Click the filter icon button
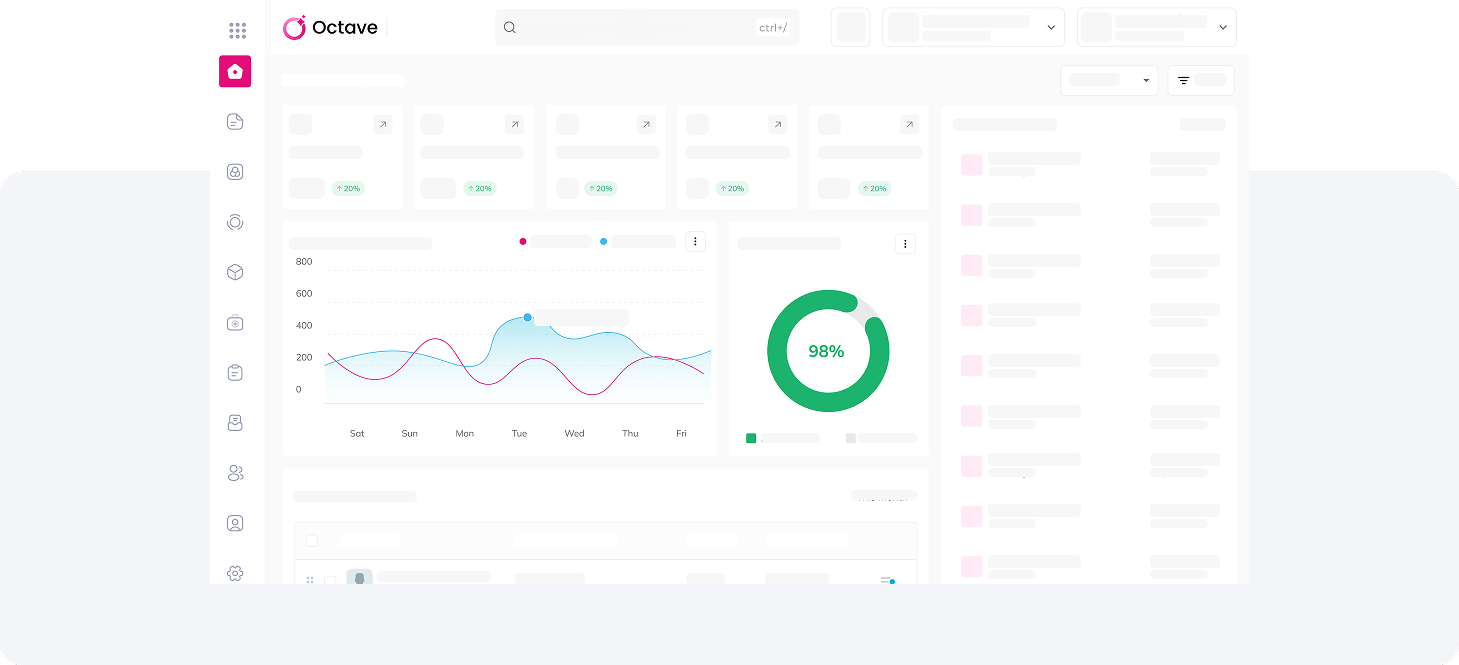The image size is (1459, 665). [x=1200, y=80]
